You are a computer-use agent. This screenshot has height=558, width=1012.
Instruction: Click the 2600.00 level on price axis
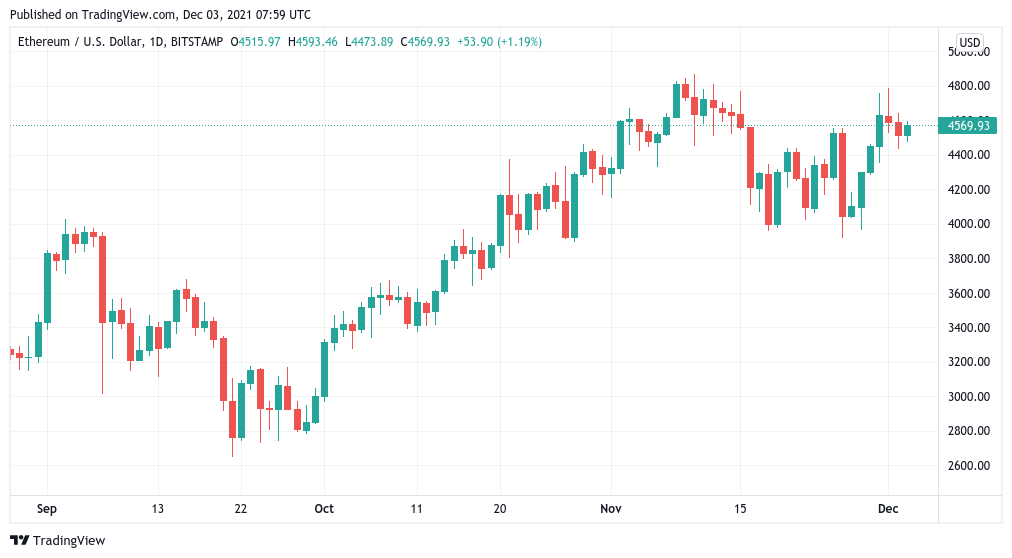pyautogui.click(x=968, y=466)
